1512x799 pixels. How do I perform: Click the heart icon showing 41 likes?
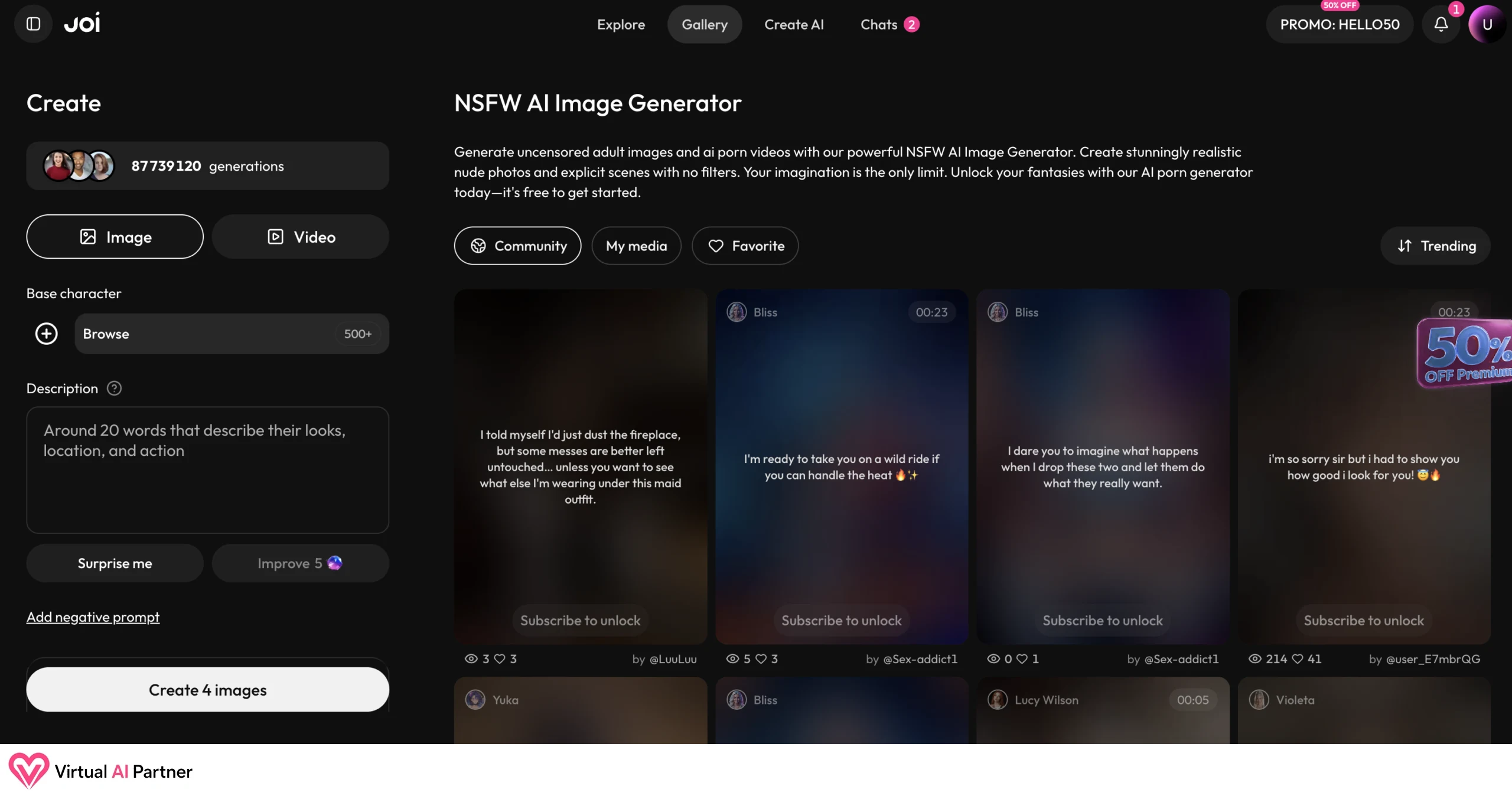[x=1298, y=658]
